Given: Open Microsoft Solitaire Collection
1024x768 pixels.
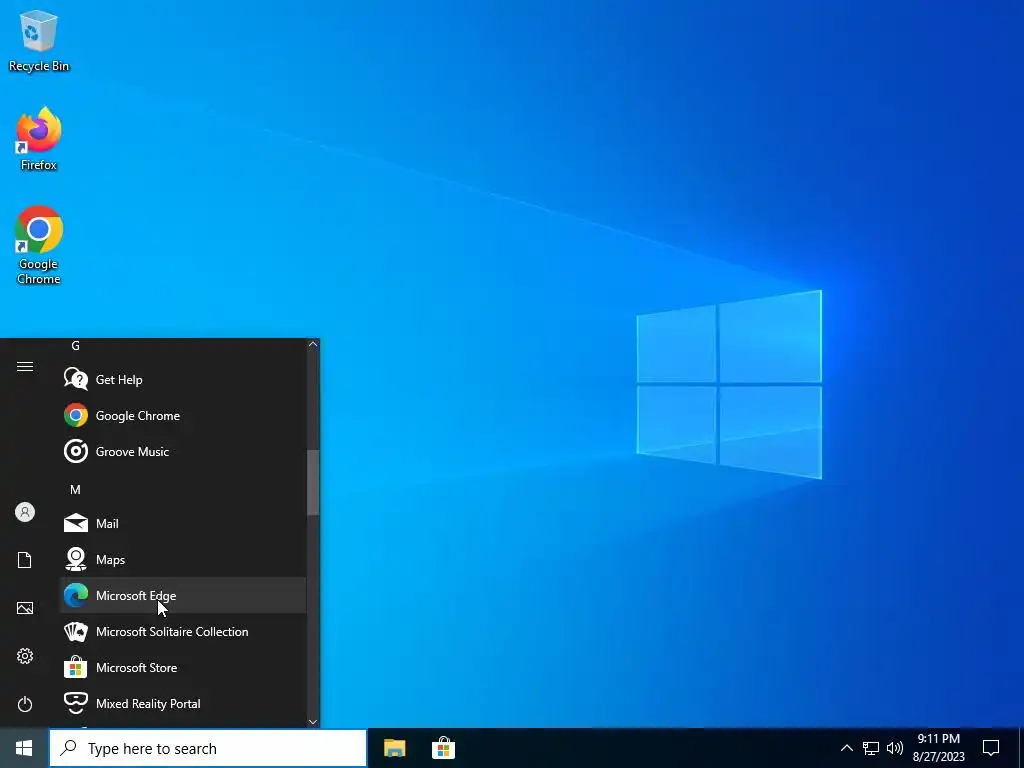Looking at the screenshot, I should click(183, 632).
